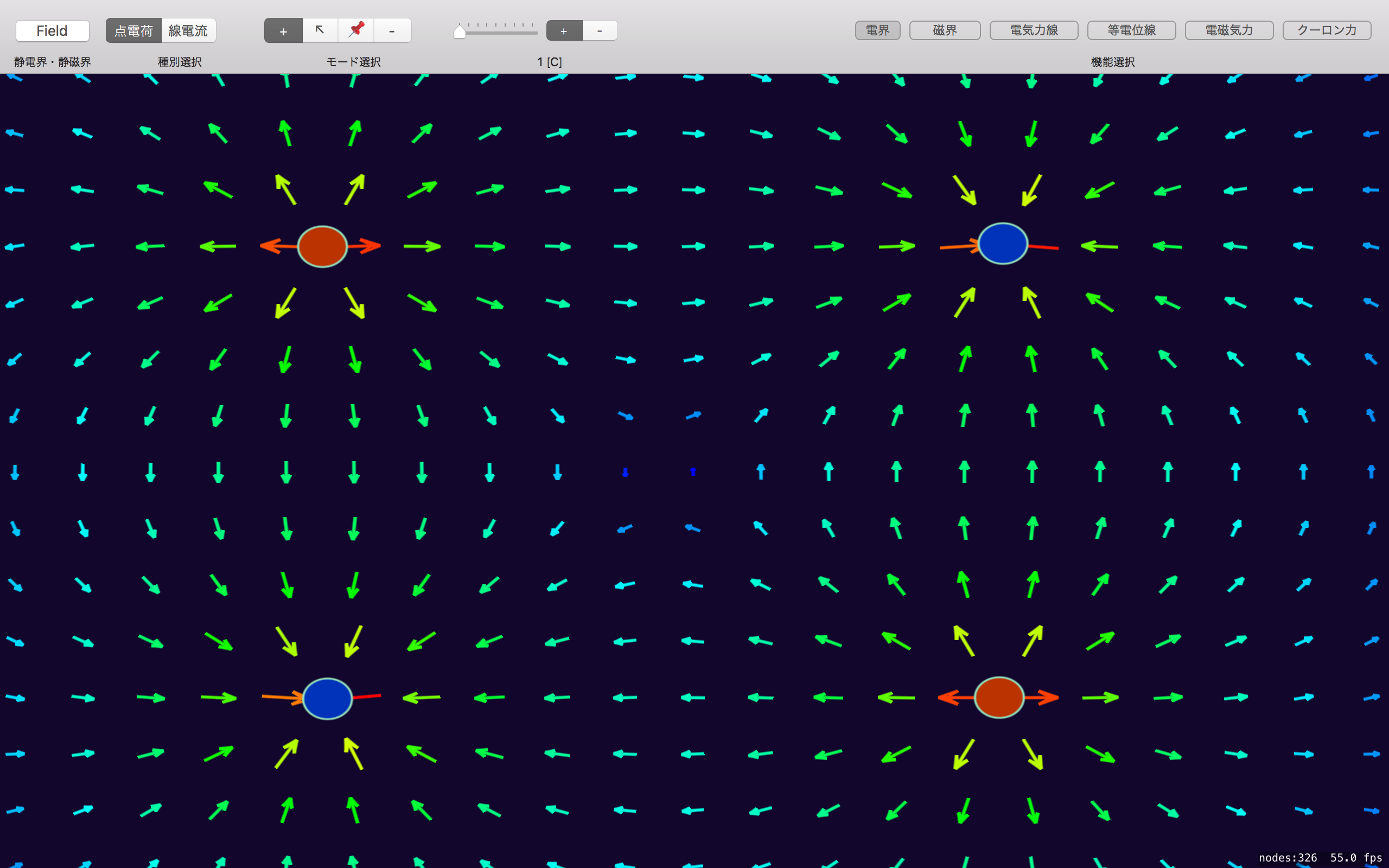Select 線電流 current type
Viewport: 1389px width, 868px height.
click(x=188, y=31)
